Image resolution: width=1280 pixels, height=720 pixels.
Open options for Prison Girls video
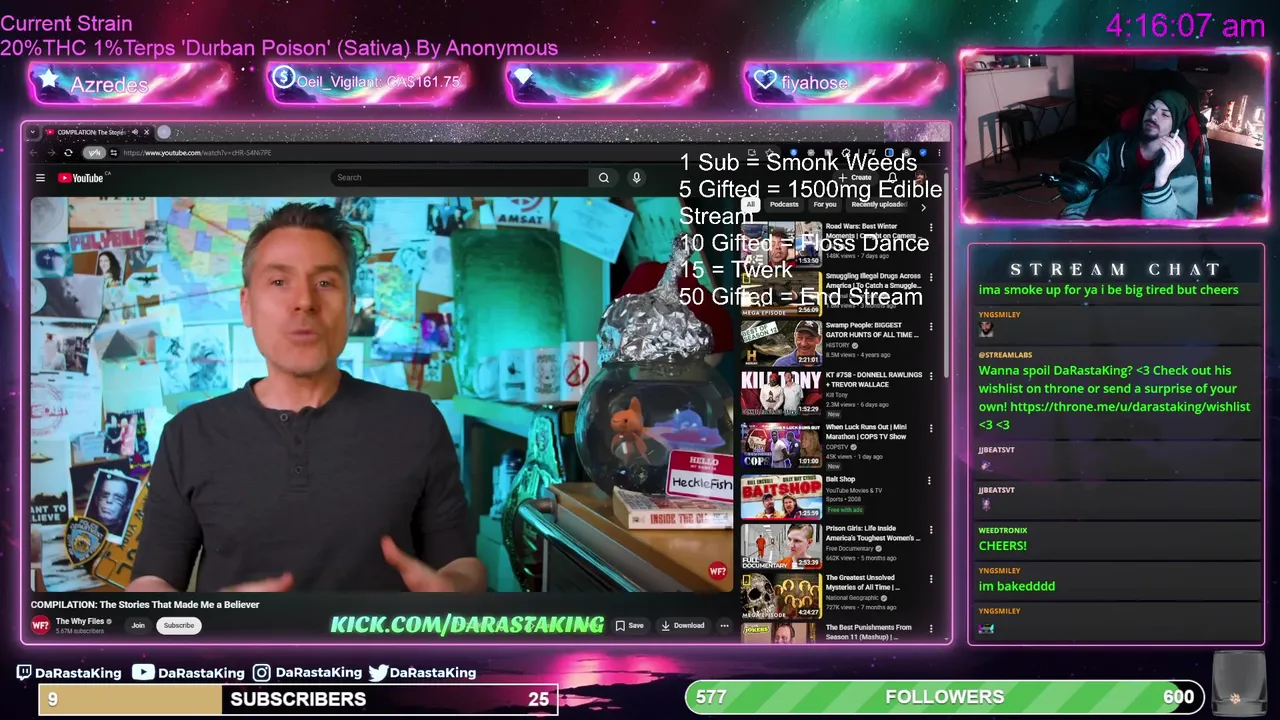tap(931, 530)
